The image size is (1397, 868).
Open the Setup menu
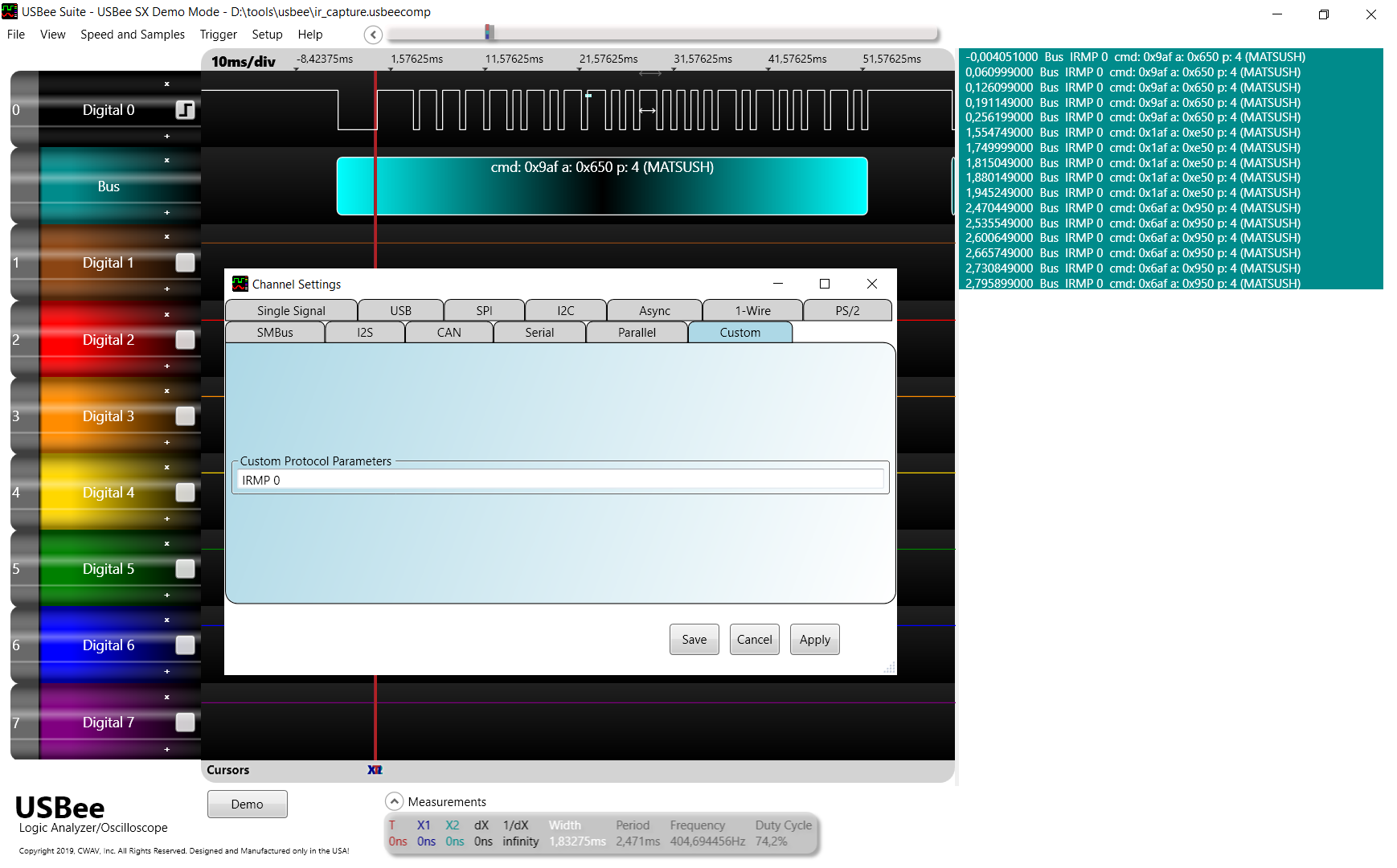pyautogui.click(x=268, y=35)
